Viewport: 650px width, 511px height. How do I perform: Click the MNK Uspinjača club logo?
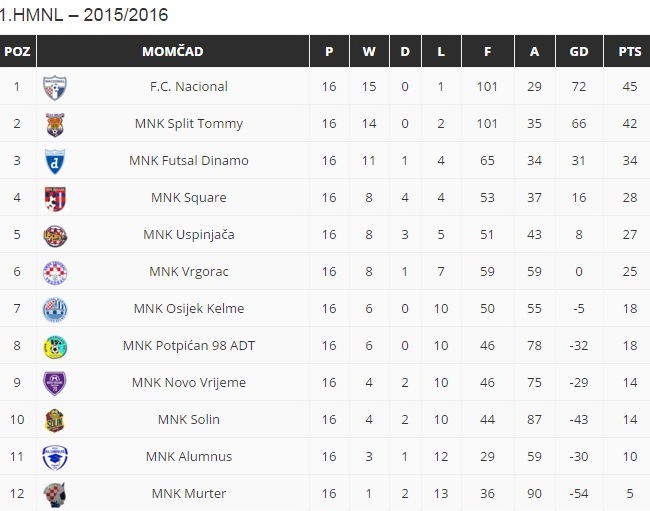click(x=55, y=235)
